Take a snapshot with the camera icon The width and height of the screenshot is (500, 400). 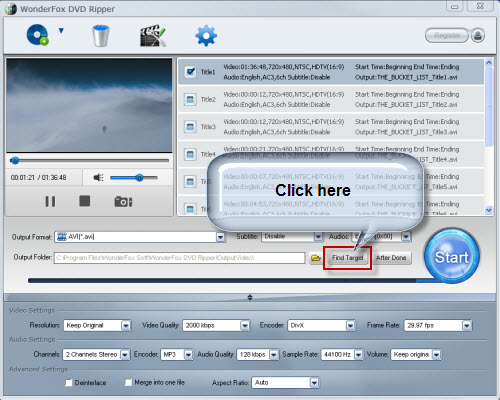tap(123, 202)
